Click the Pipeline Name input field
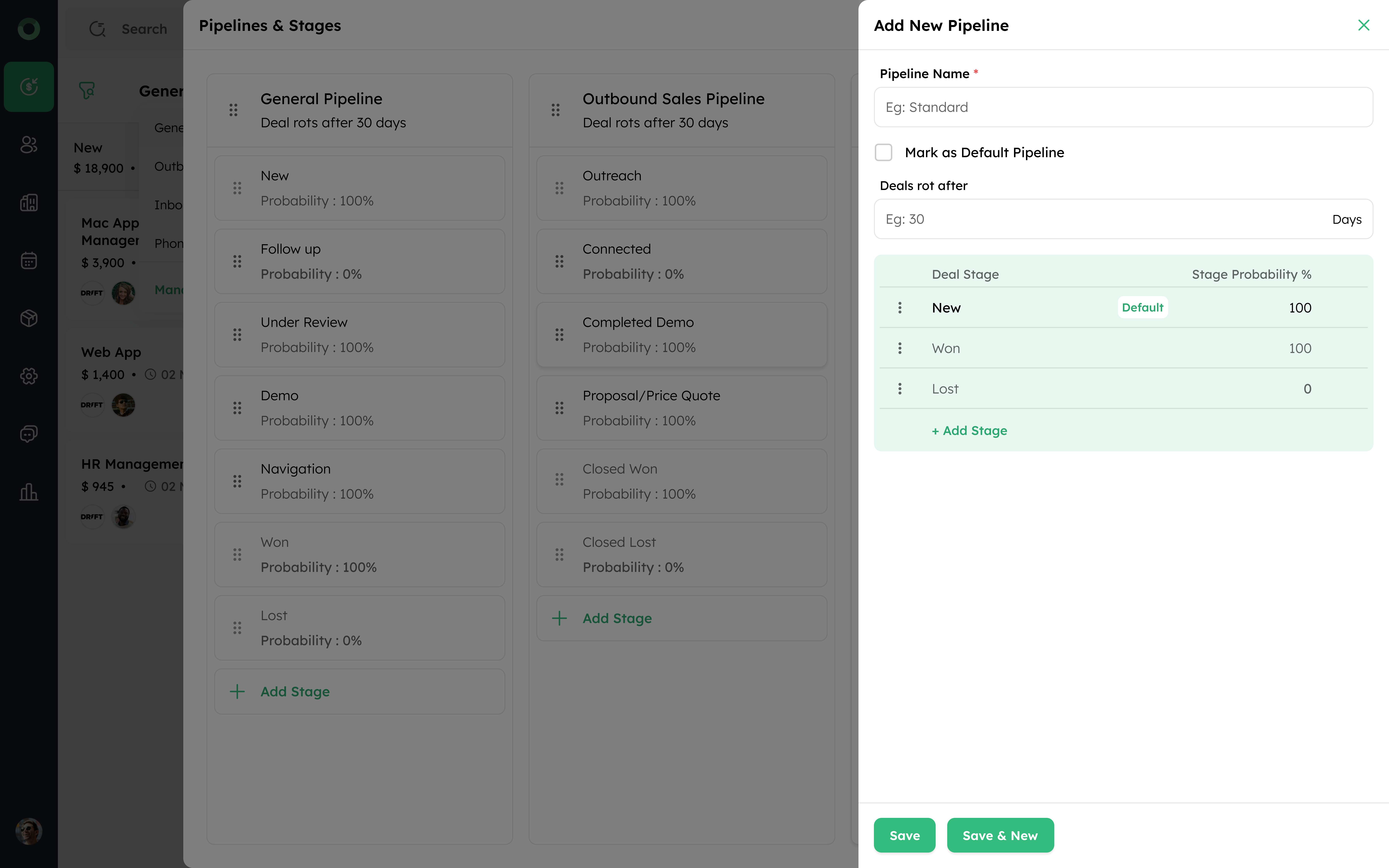The height and width of the screenshot is (868, 1389). click(1123, 107)
